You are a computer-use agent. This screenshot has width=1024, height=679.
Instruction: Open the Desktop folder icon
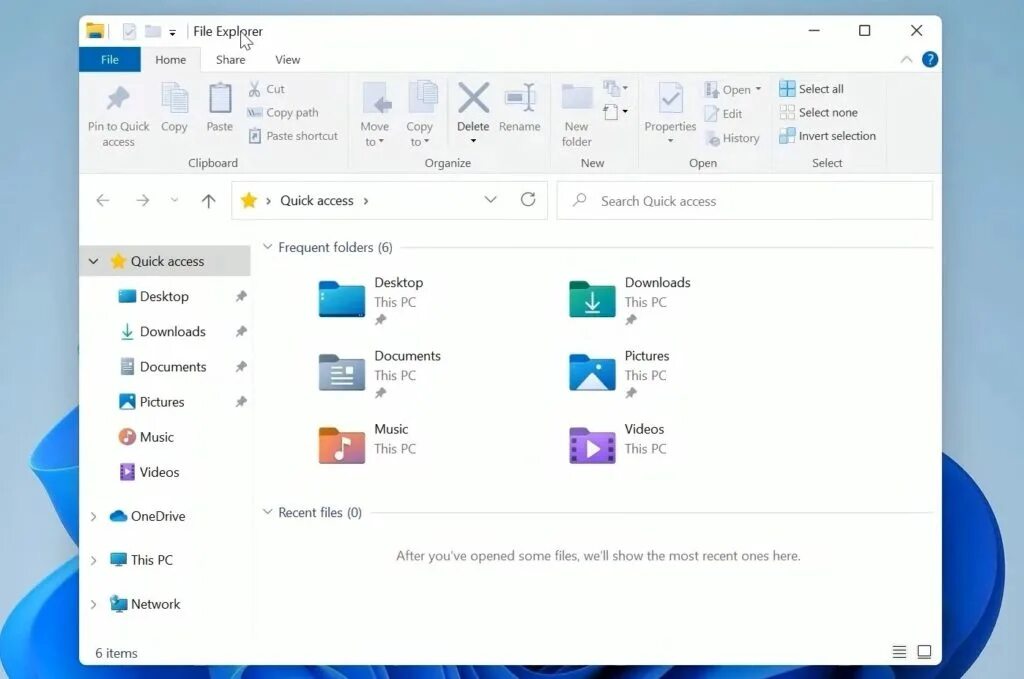click(342, 299)
